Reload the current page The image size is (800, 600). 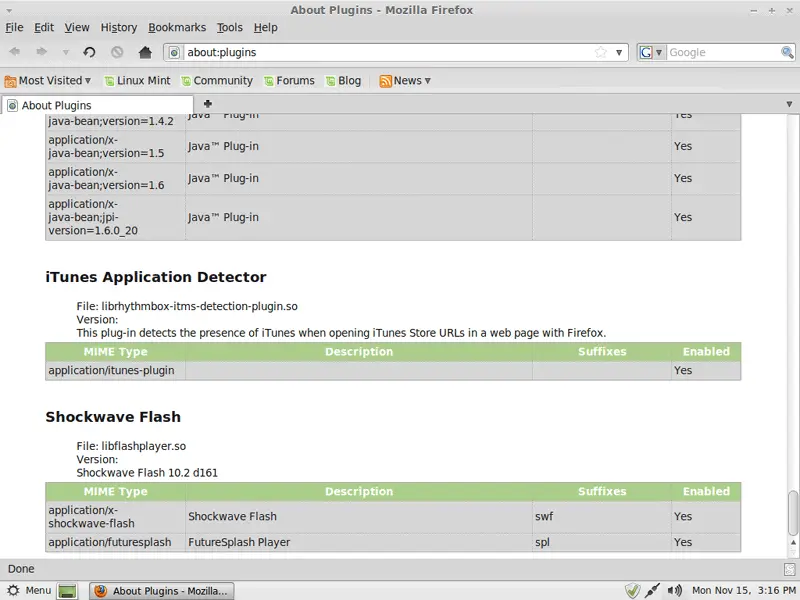(x=89, y=52)
